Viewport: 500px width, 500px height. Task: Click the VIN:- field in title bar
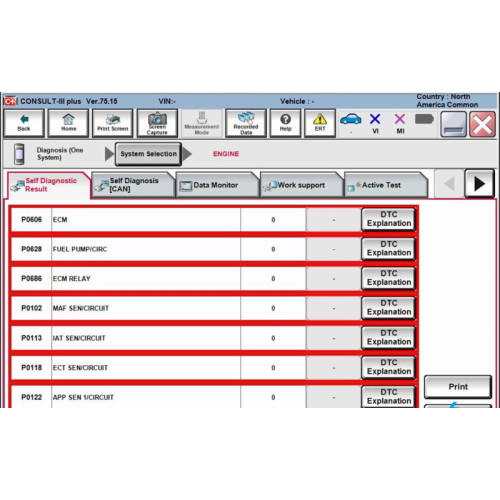tap(167, 101)
